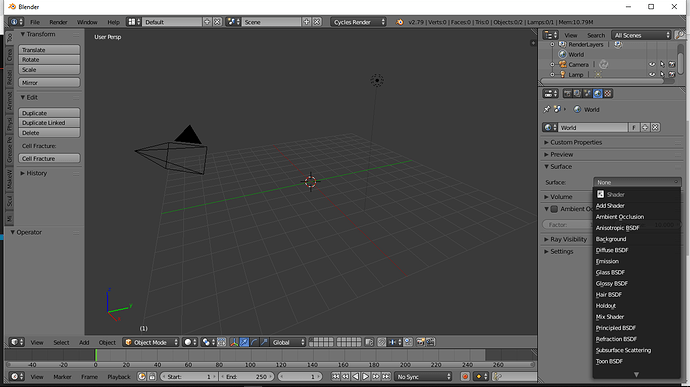
Task: Toggle Camera renderability in outliner
Action: (x=672, y=64)
